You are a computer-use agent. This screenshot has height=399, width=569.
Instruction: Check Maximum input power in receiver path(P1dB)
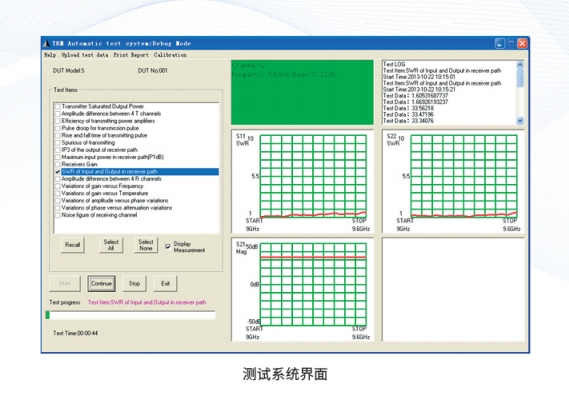point(57,157)
